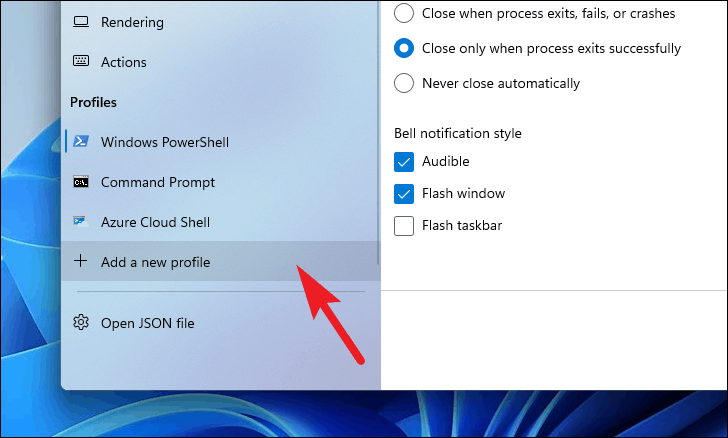This screenshot has height=438, width=728.
Task: Select 'Close only when process exits successfully' radio
Action: point(403,48)
